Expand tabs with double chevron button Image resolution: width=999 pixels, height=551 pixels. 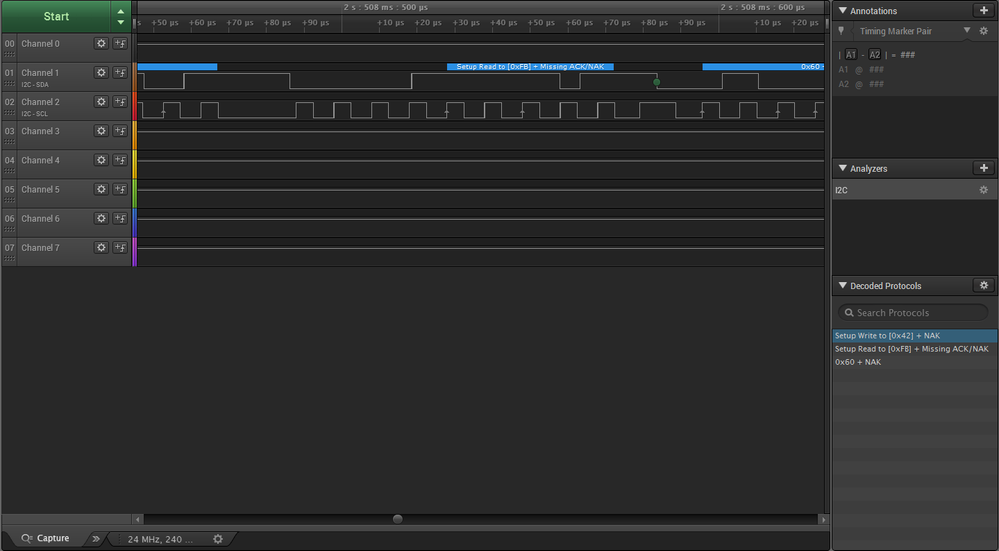point(96,539)
